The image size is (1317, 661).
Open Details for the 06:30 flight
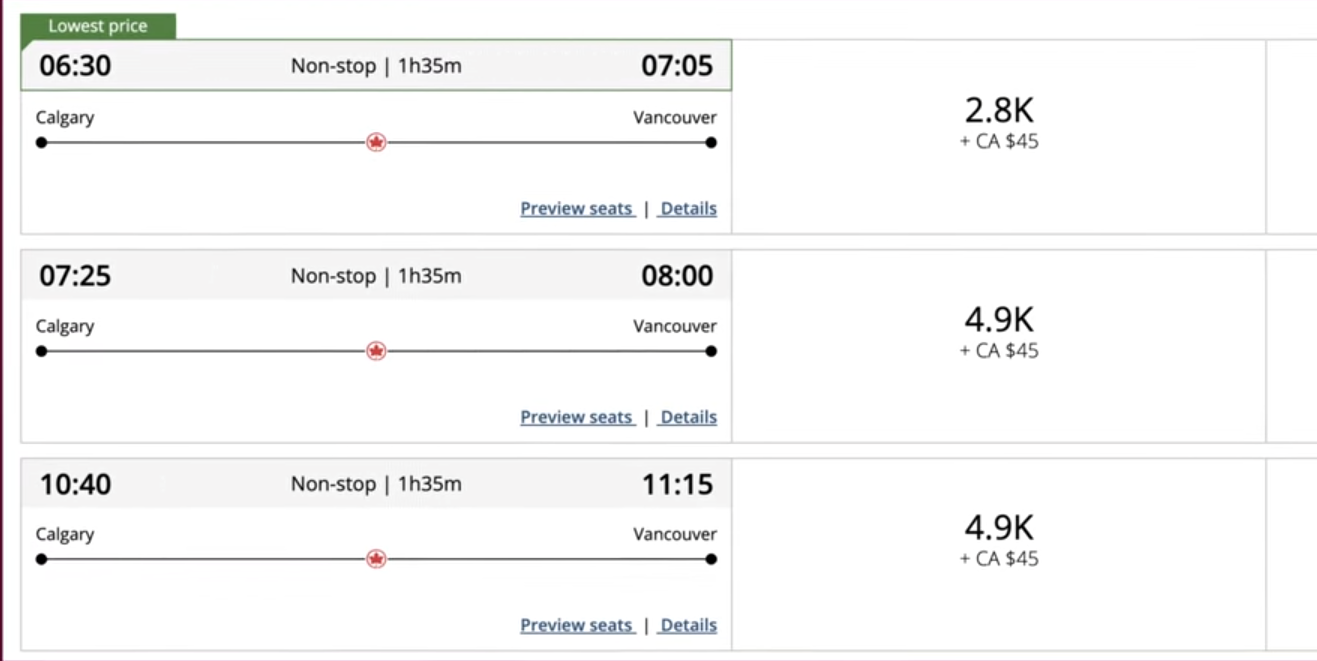689,209
